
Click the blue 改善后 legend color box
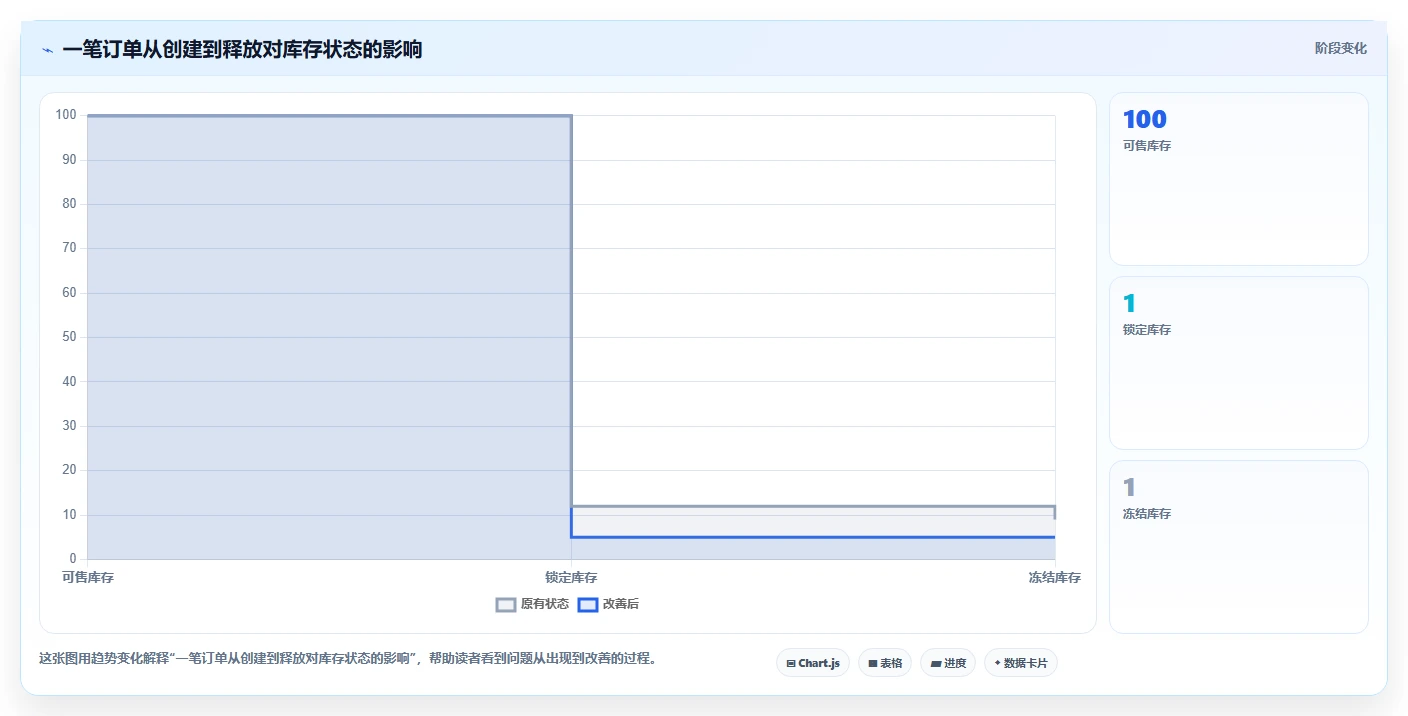(588, 604)
